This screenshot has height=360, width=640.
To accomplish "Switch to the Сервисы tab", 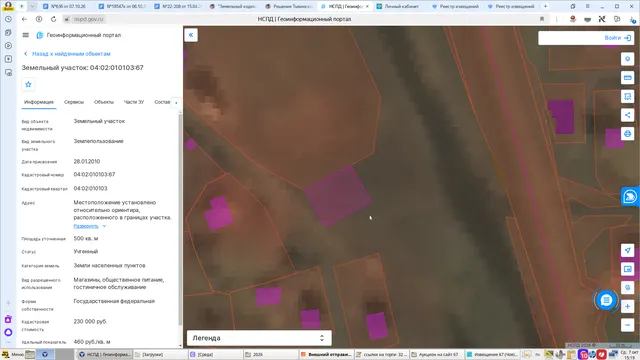I will point(74,102).
